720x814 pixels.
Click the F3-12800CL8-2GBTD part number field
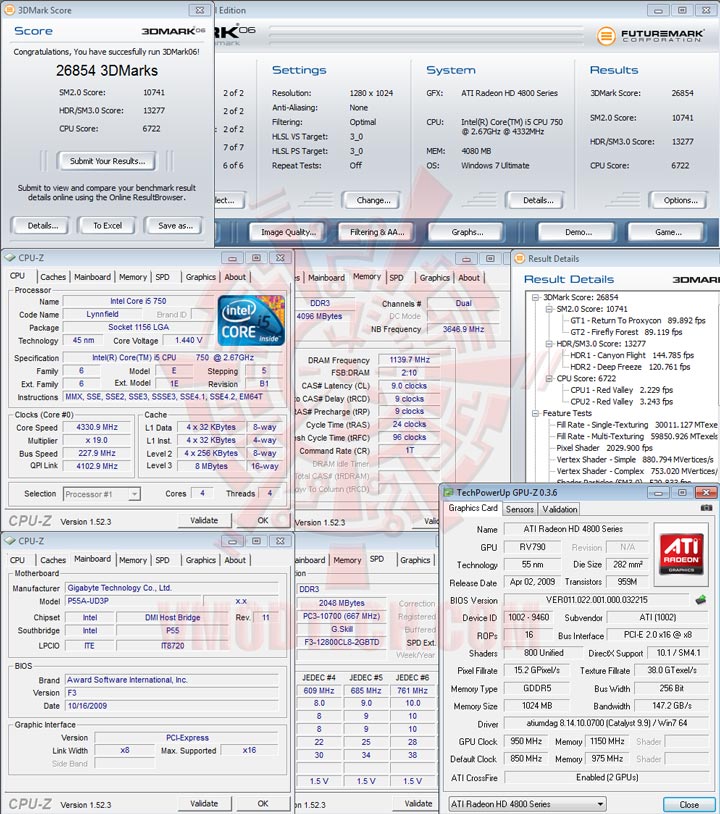342,642
